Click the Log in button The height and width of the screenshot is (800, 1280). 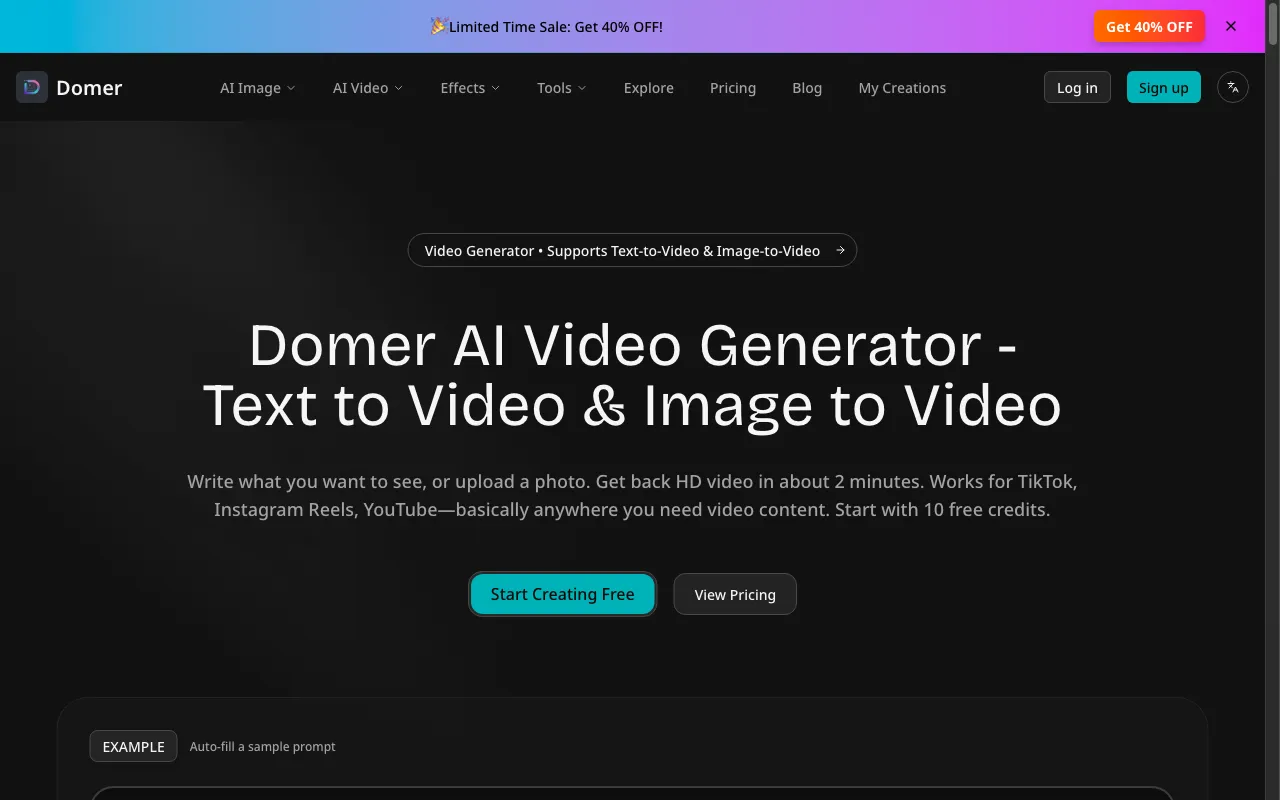point(1077,87)
